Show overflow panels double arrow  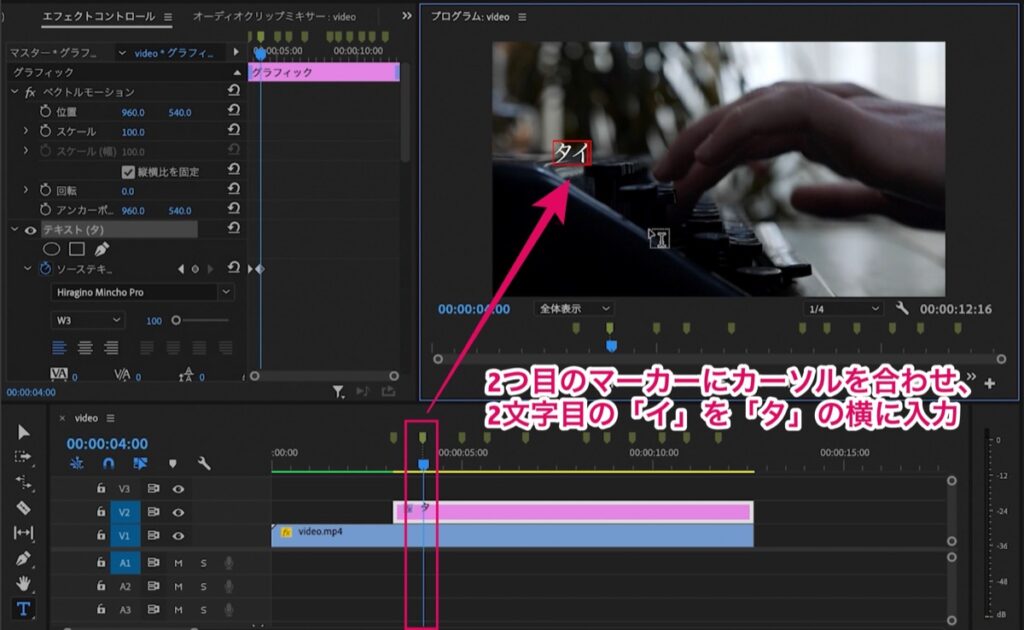[x=407, y=16]
